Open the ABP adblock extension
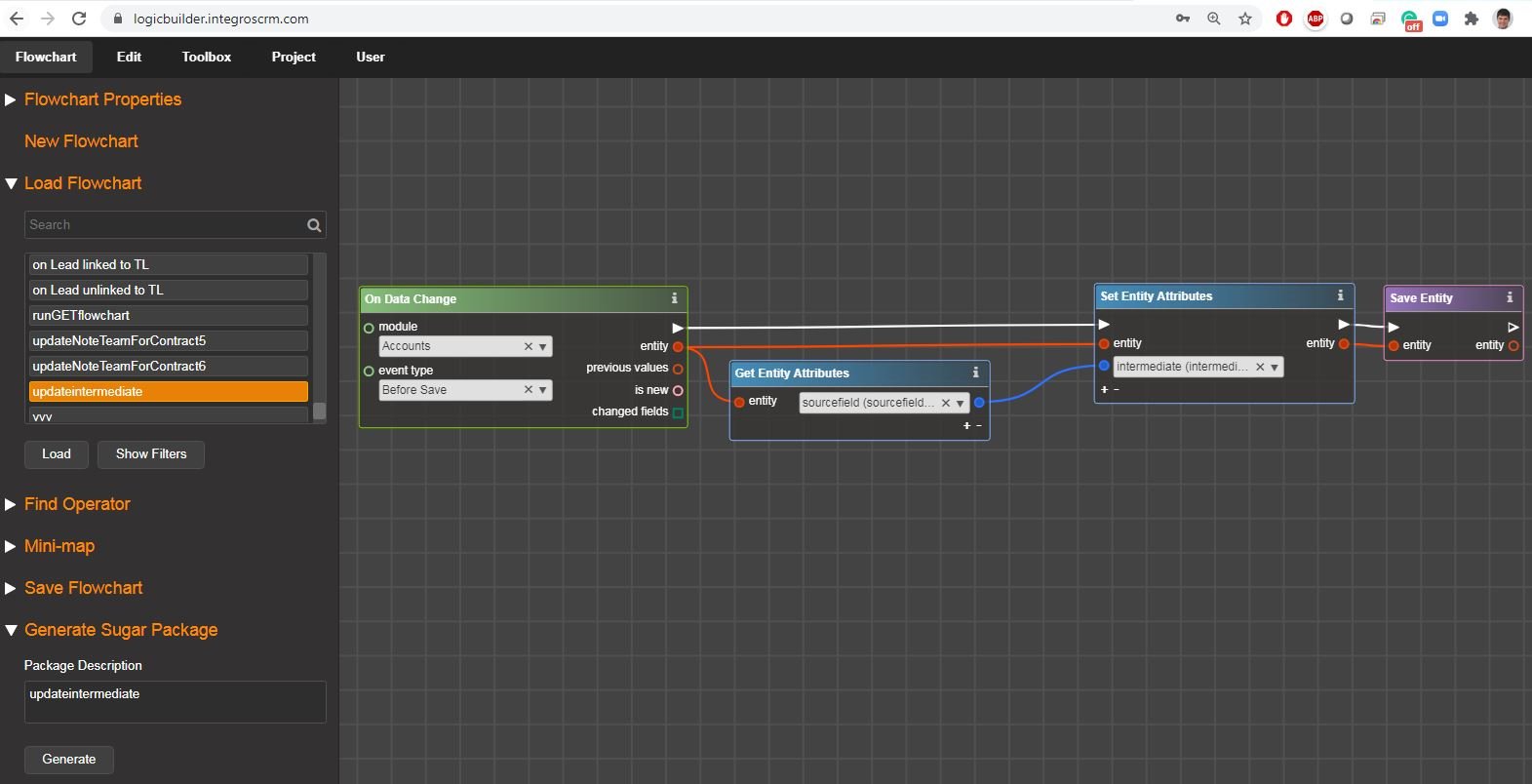 [1316, 19]
